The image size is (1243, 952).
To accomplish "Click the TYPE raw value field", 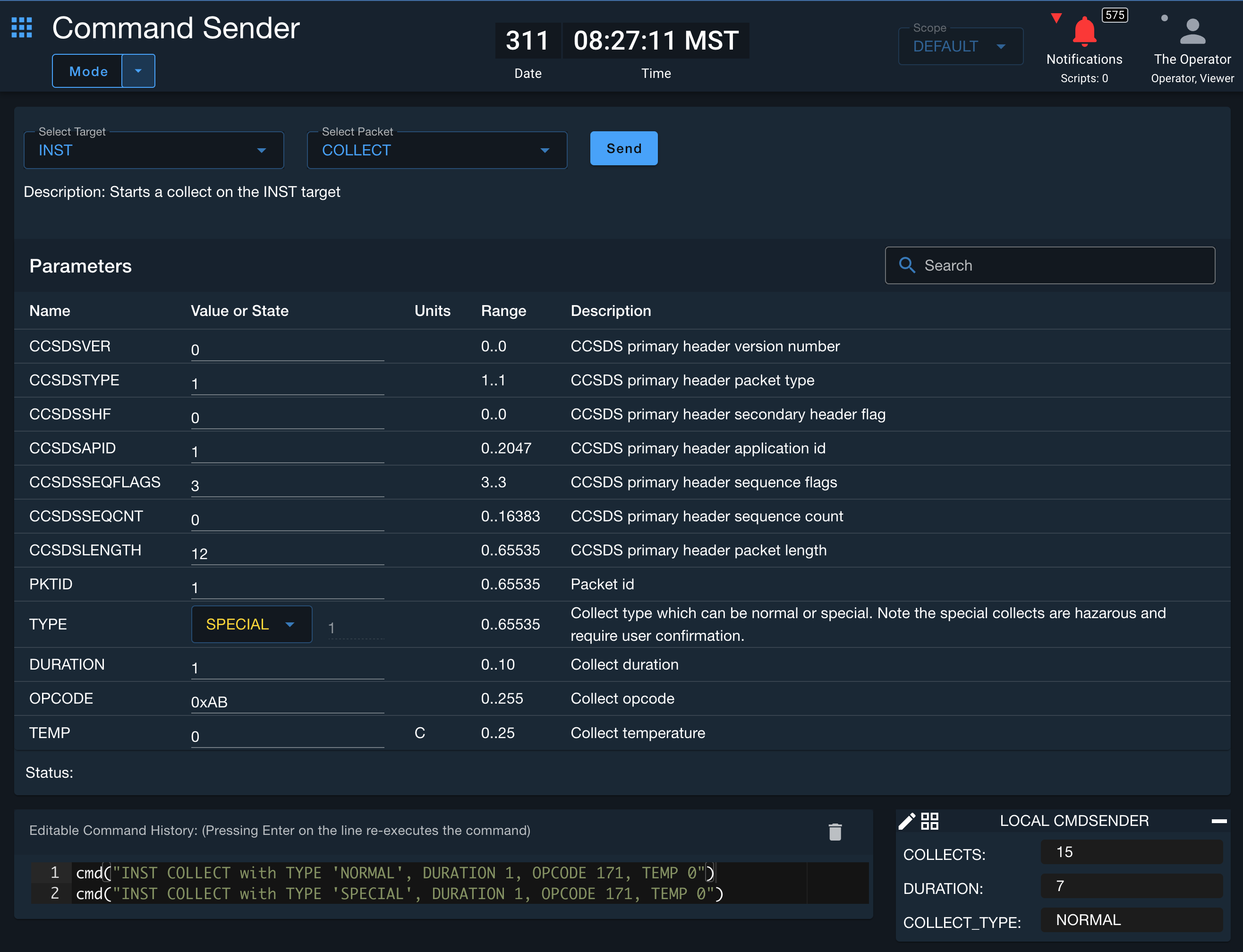I will point(356,627).
